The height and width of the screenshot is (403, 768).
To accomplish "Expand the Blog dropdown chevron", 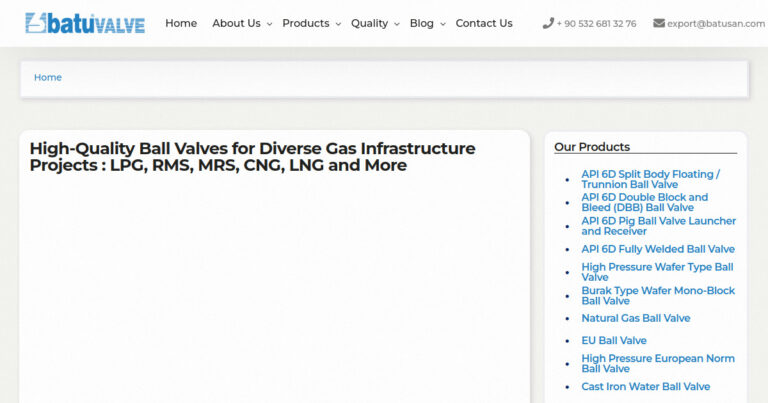I will [442, 24].
